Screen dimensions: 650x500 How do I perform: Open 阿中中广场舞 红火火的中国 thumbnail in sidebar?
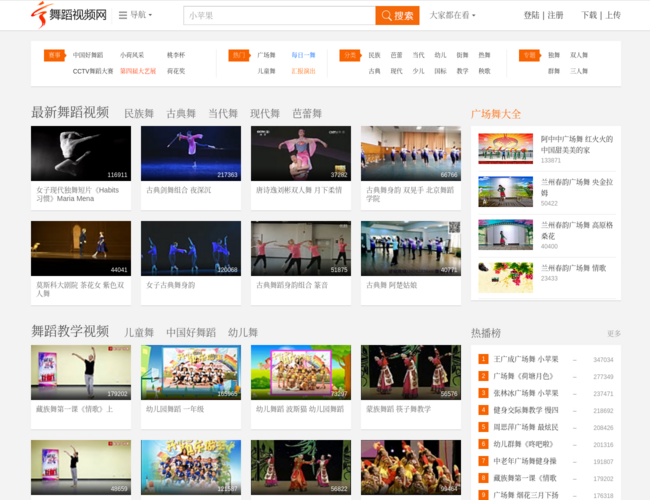(505, 148)
